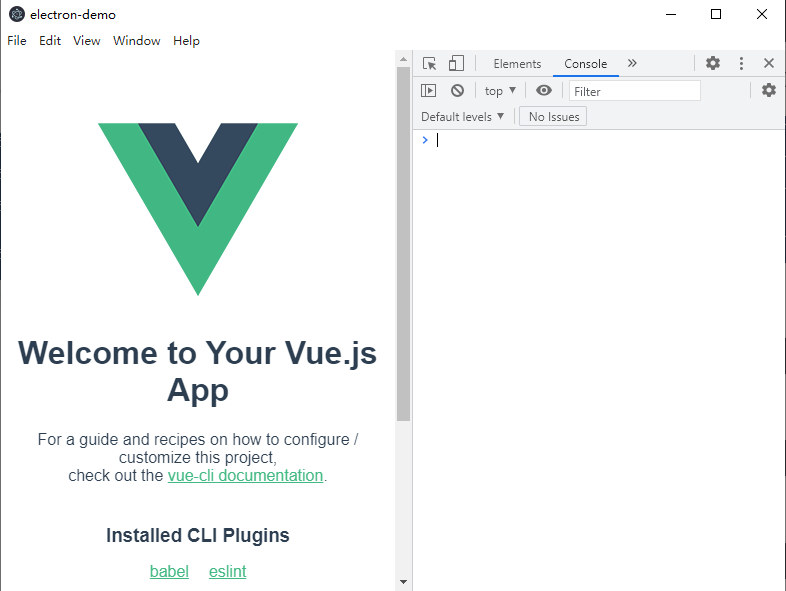The image size is (786, 591).
Task: Click the Installed CLI Plugins heading
Action: tap(198, 535)
